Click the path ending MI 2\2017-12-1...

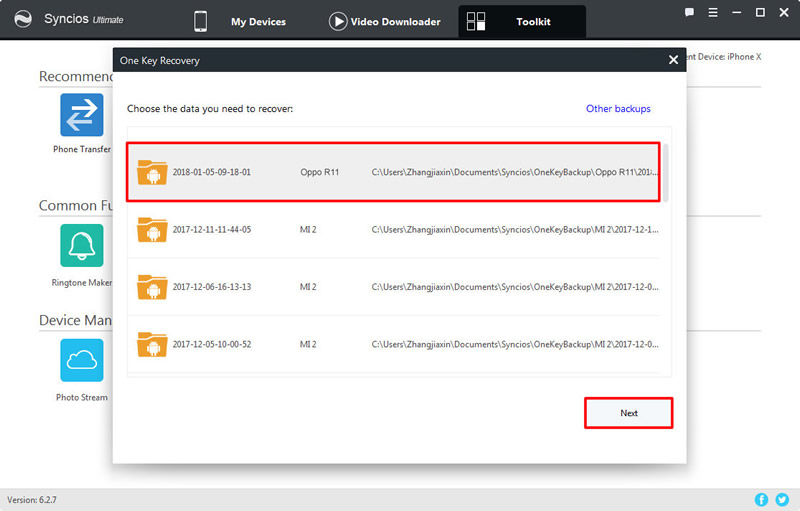point(515,229)
